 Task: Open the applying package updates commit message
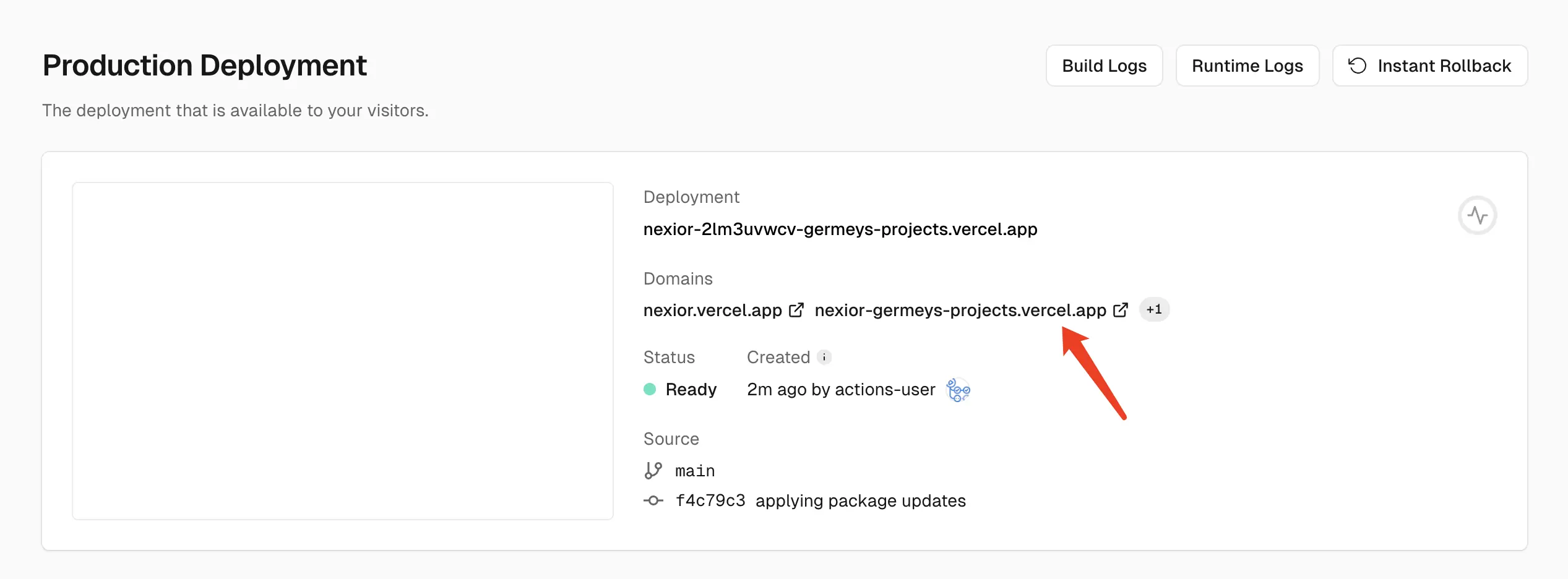pyautogui.click(x=860, y=500)
